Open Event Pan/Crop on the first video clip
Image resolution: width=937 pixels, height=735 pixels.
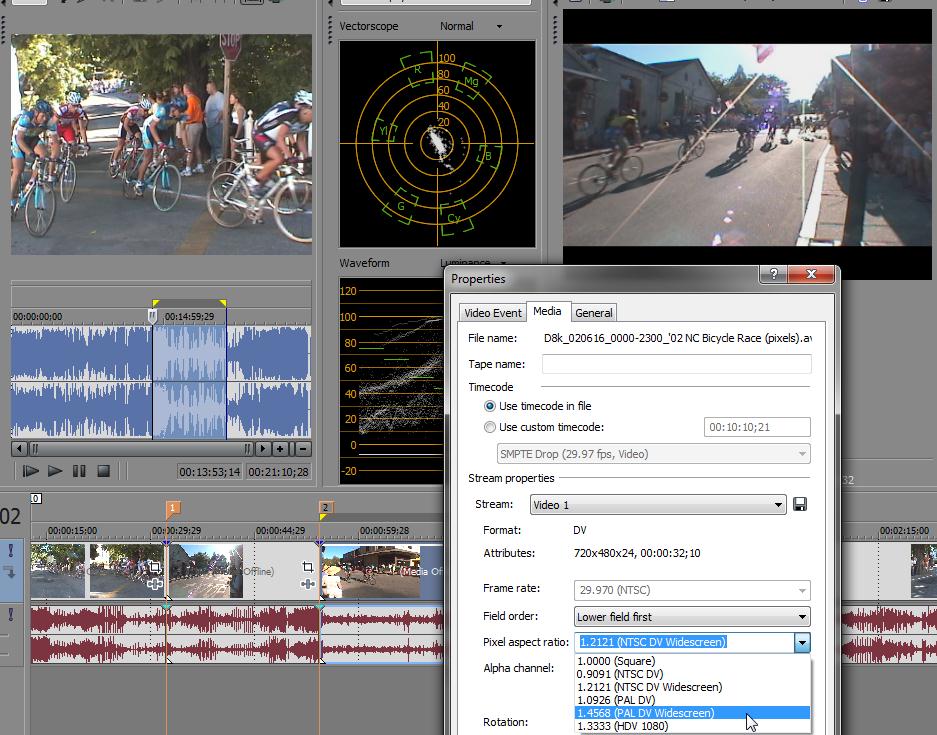pyautogui.click(x=155, y=567)
